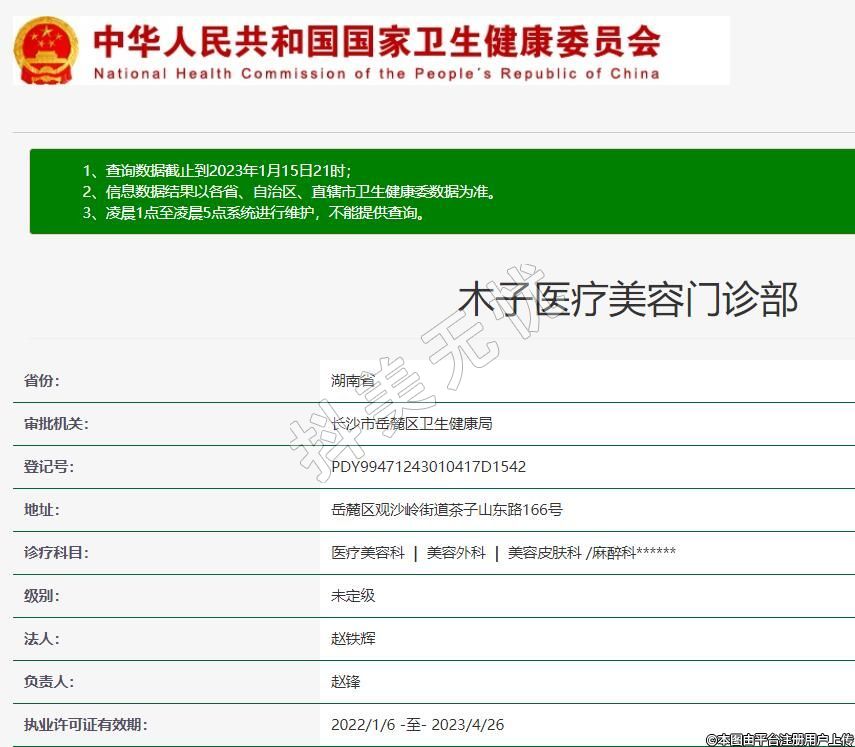Click the English National Health Commission subtitle

click(x=376, y=73)
